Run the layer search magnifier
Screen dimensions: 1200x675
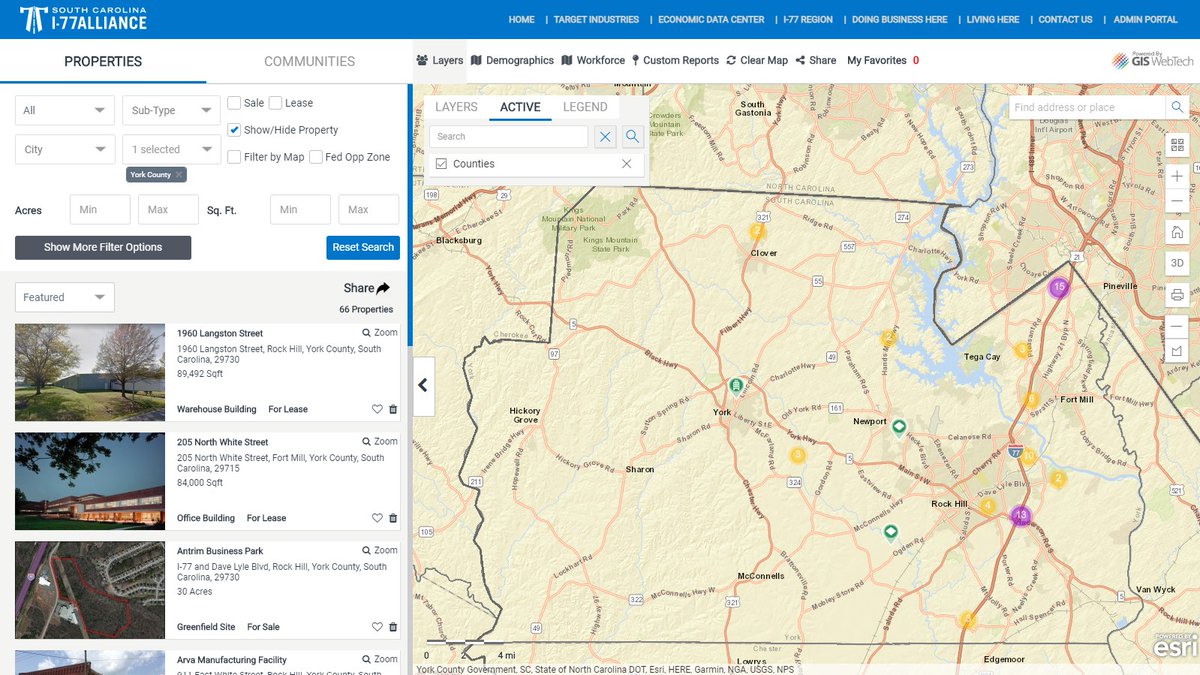coord(632,137)
